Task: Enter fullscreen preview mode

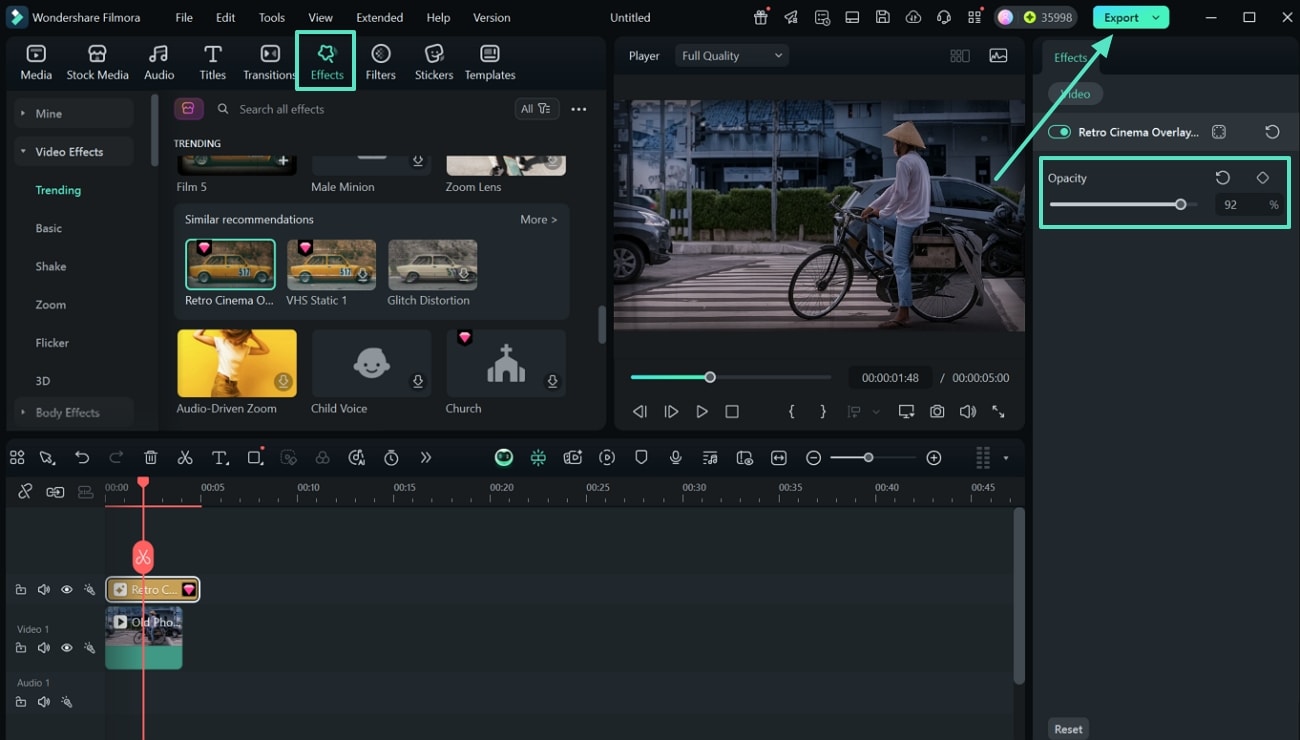Action: (998, 411)
